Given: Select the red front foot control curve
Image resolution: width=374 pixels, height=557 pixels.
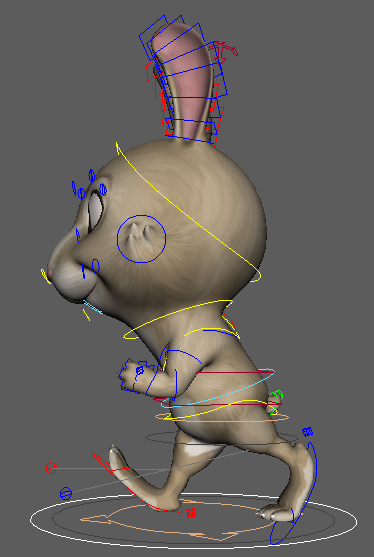Looking at the screenshot, I should [135, 483].
